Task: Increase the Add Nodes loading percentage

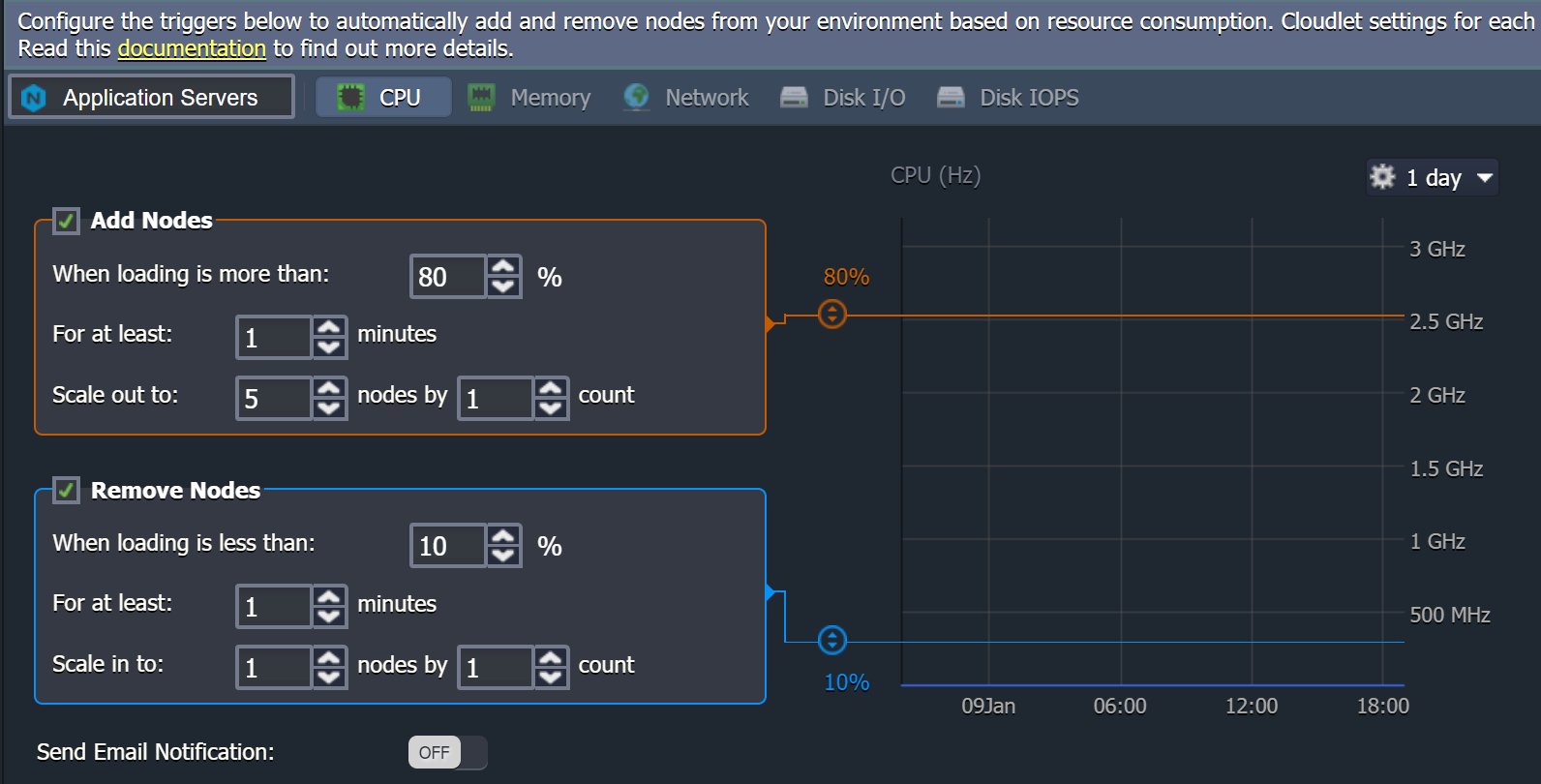Action: tap(503, 267)
